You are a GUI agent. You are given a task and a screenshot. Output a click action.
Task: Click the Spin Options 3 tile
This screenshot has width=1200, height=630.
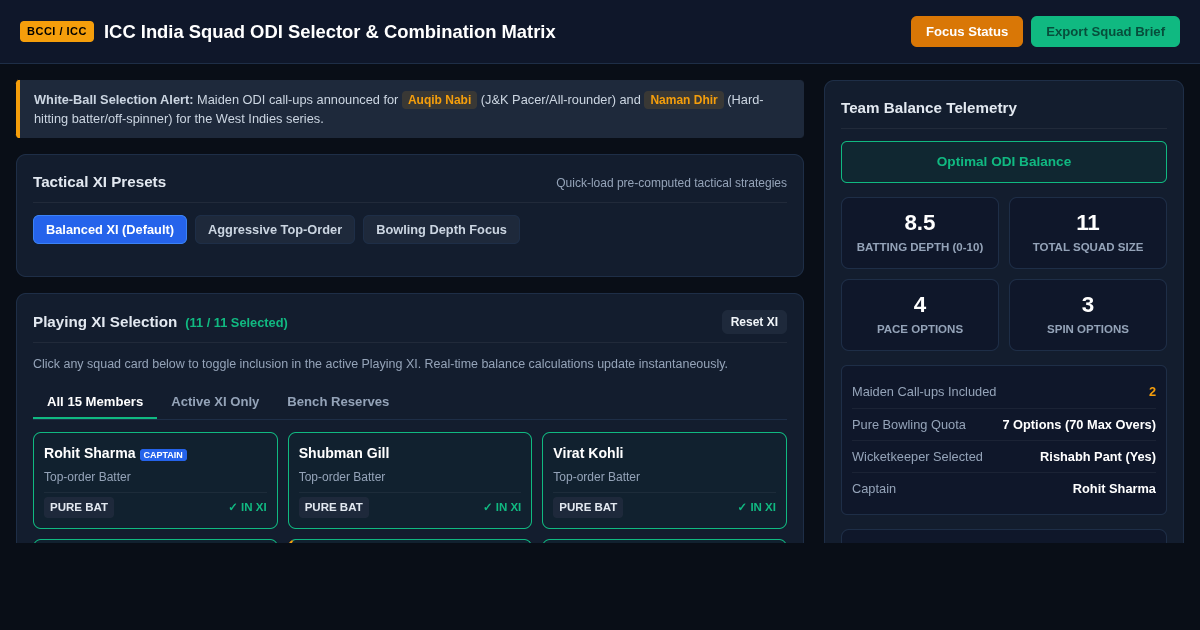1088,315
